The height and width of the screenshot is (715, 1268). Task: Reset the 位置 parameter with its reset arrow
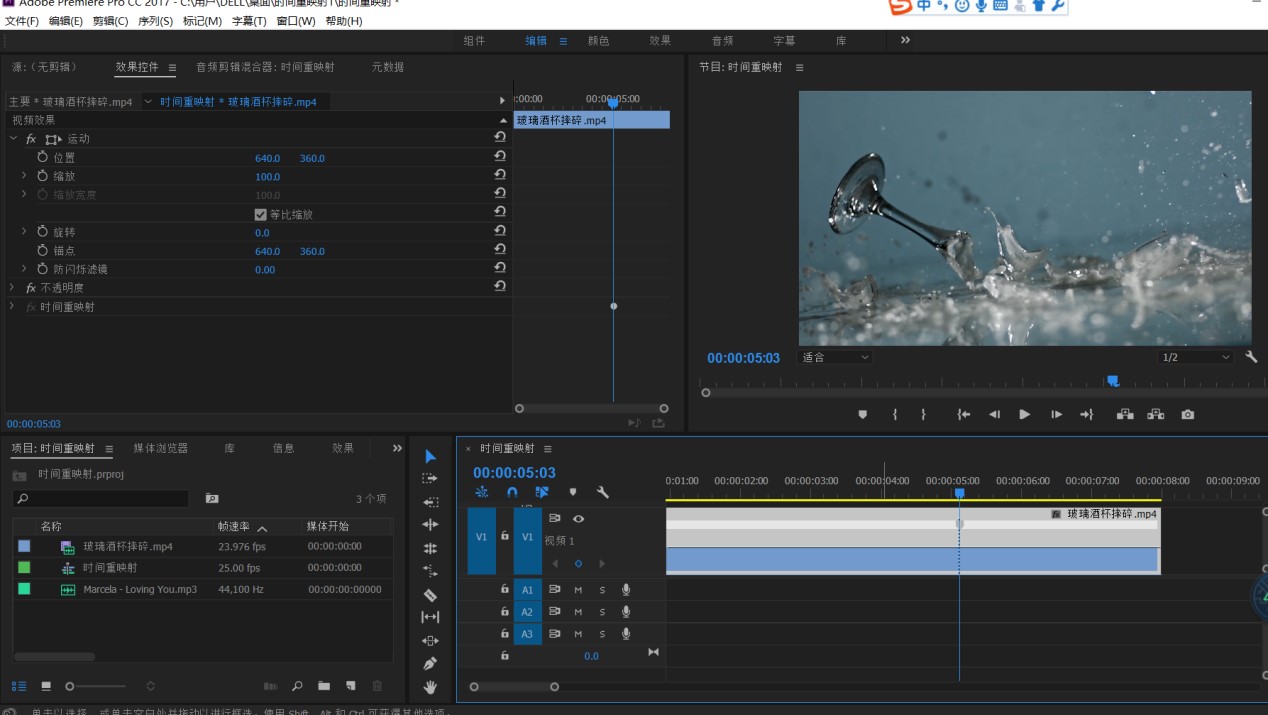click(x=499, y=157)
